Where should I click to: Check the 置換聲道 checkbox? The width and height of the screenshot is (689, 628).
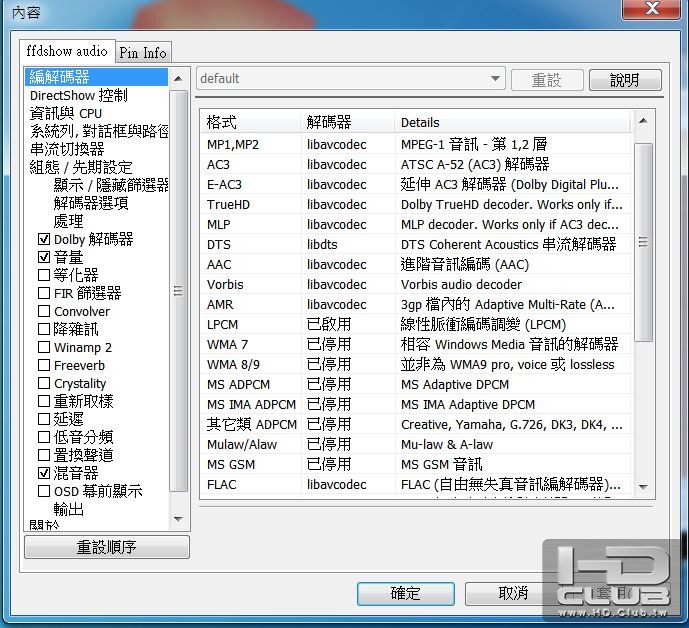coord(44,455)
